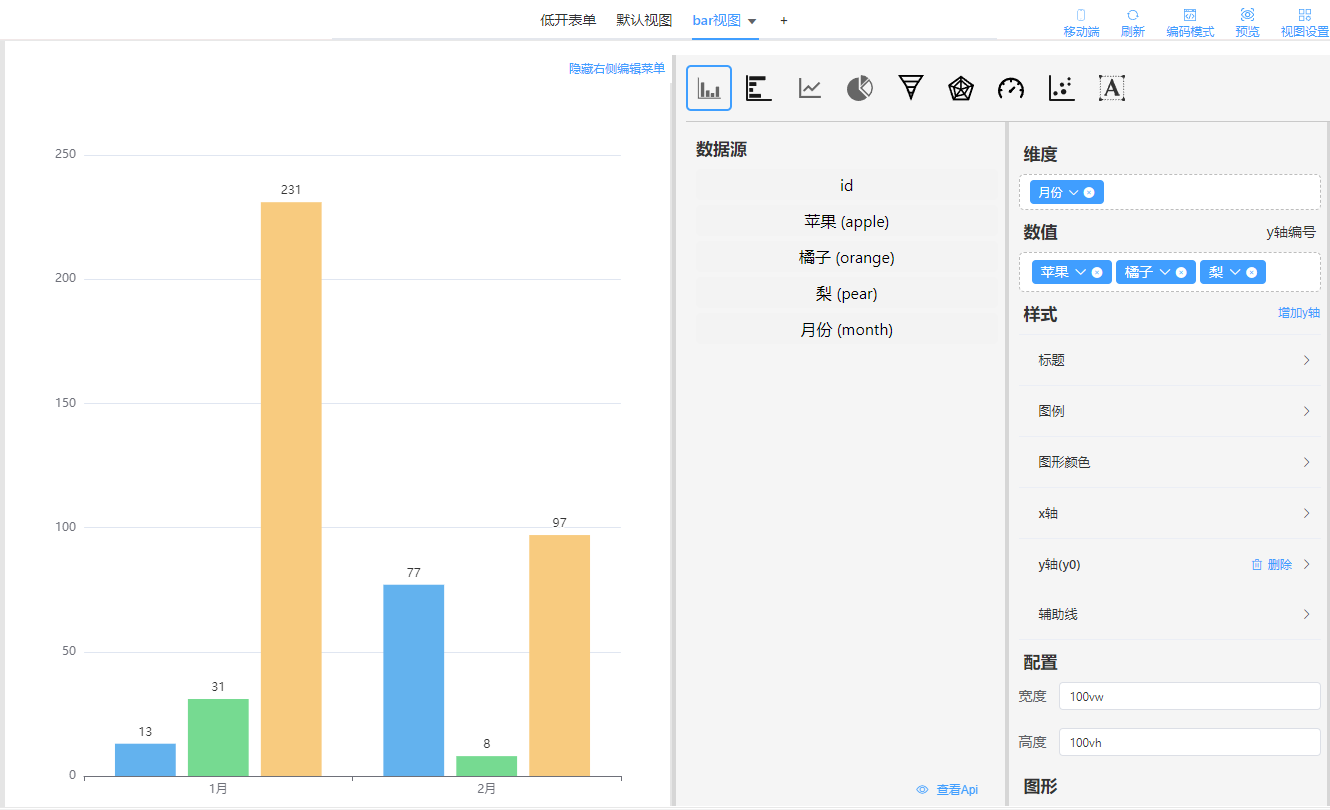Viewport: 1330px width, 810px height.
Task: Expand the 图形颜色 settings row
Action: (1170, 462)
